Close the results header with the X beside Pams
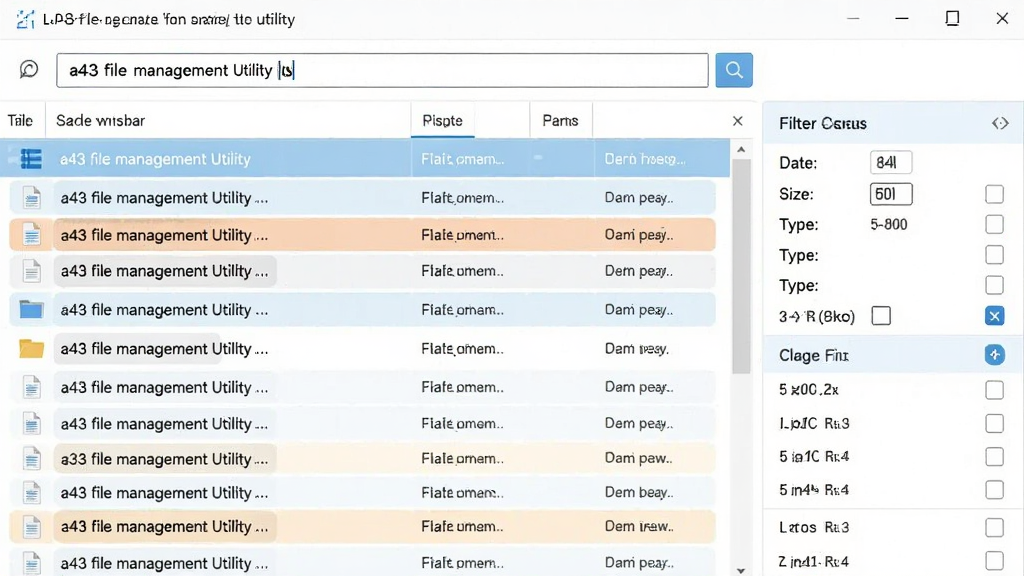Viewport: 1024px width, 576px height. point(737,121)
